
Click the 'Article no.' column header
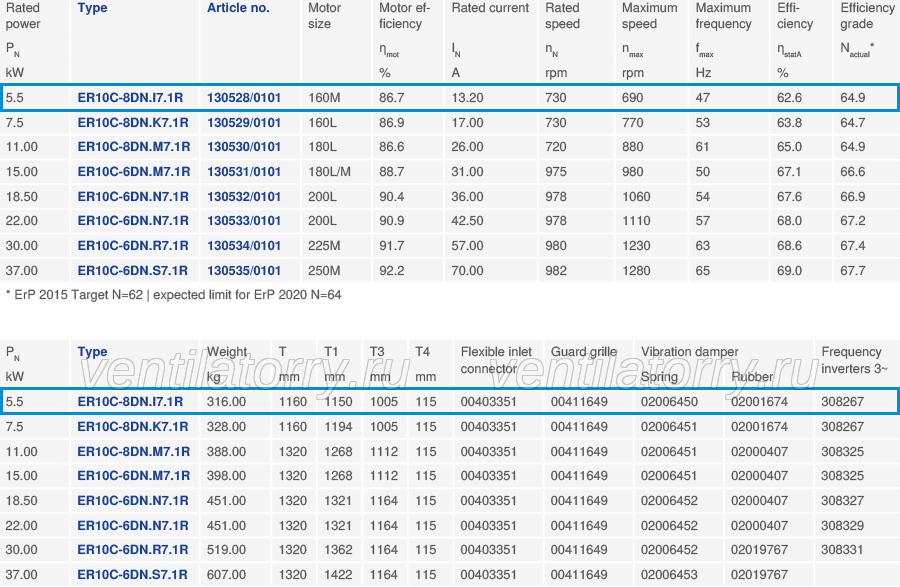click(238, 8)
